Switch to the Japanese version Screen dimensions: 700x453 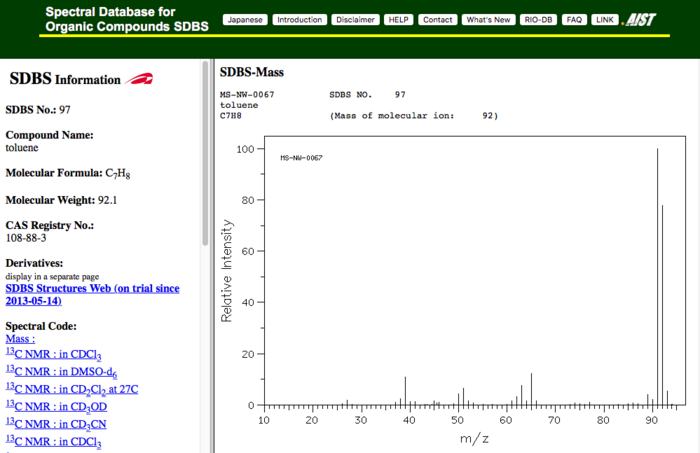[x=246, y=19]
